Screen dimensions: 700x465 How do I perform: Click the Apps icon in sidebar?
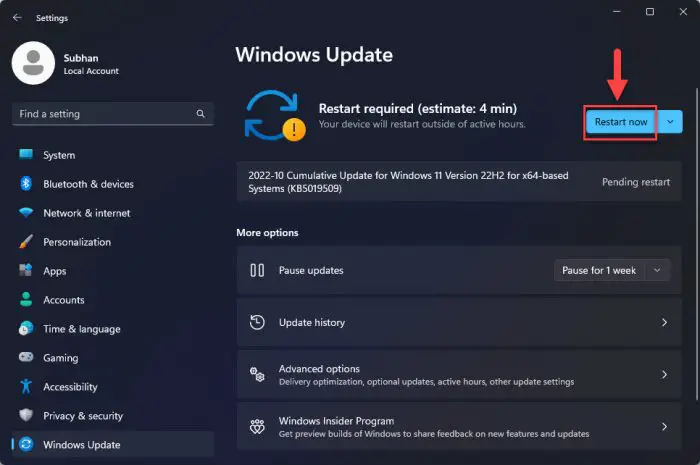[26, 270]
